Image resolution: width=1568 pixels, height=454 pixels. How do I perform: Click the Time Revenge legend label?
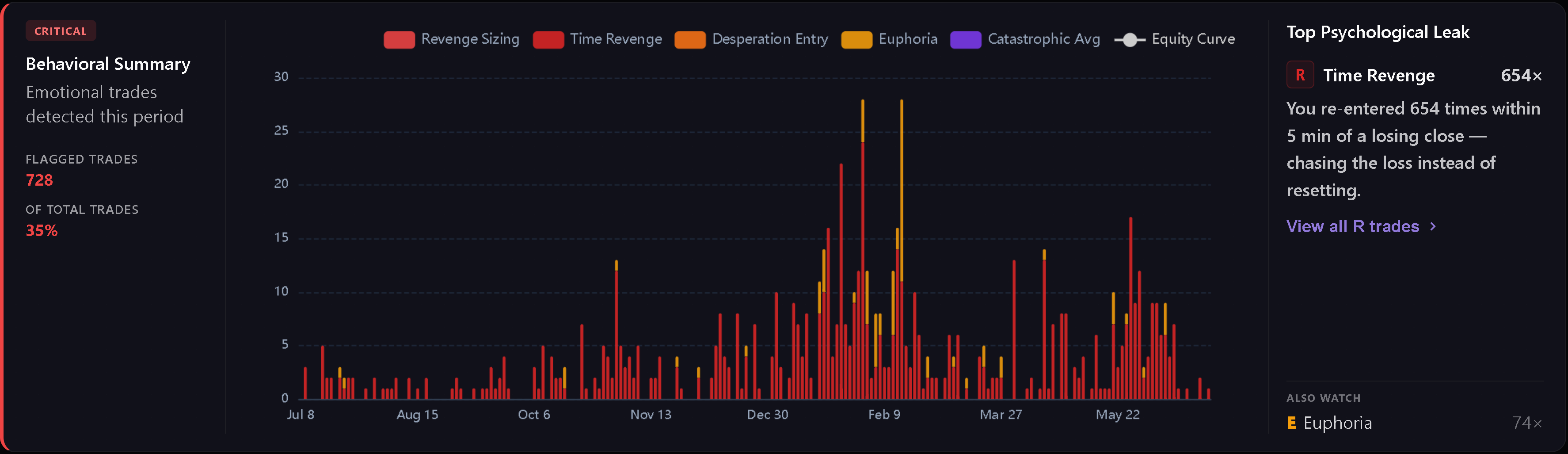tap(616, 39)
